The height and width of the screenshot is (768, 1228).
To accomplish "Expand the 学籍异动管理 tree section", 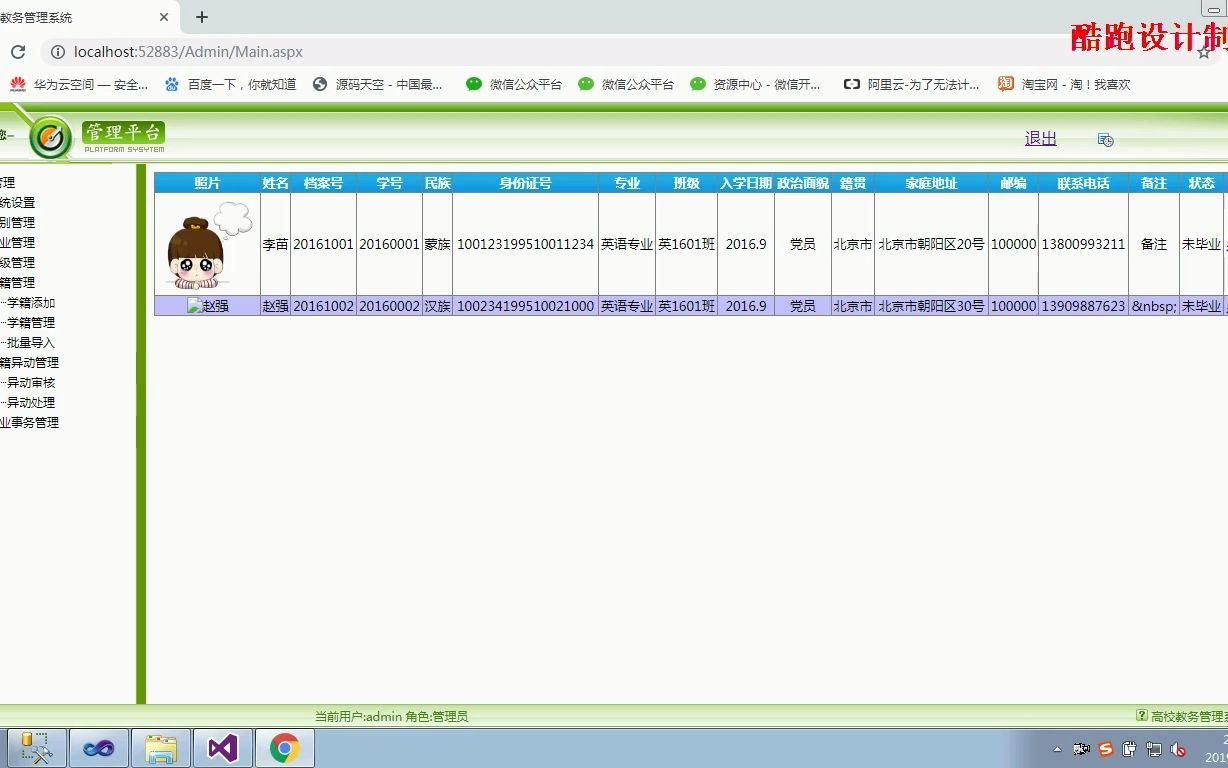I will (31, 362).
